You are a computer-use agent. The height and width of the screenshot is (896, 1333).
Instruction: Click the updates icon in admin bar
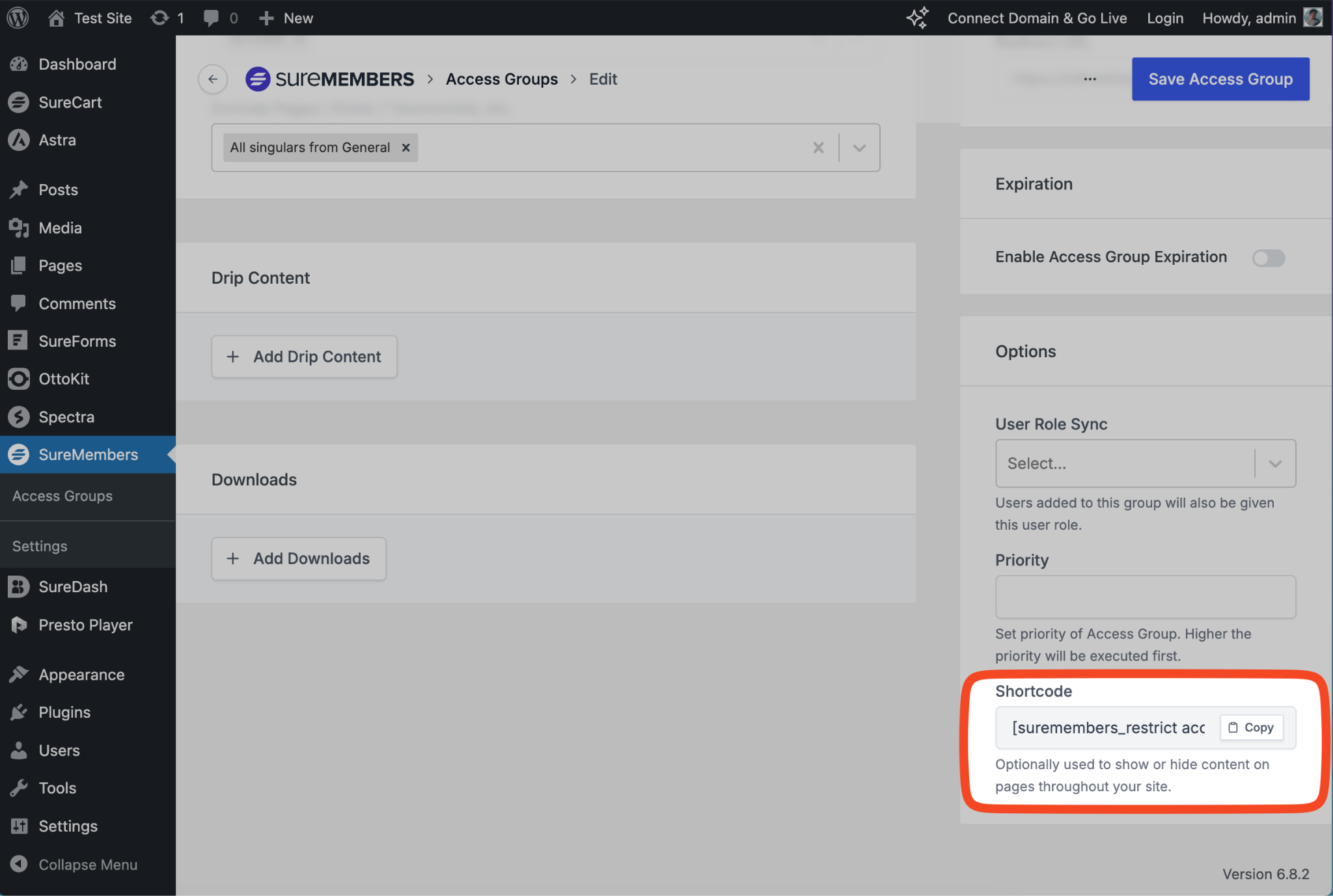click(159, 18)
